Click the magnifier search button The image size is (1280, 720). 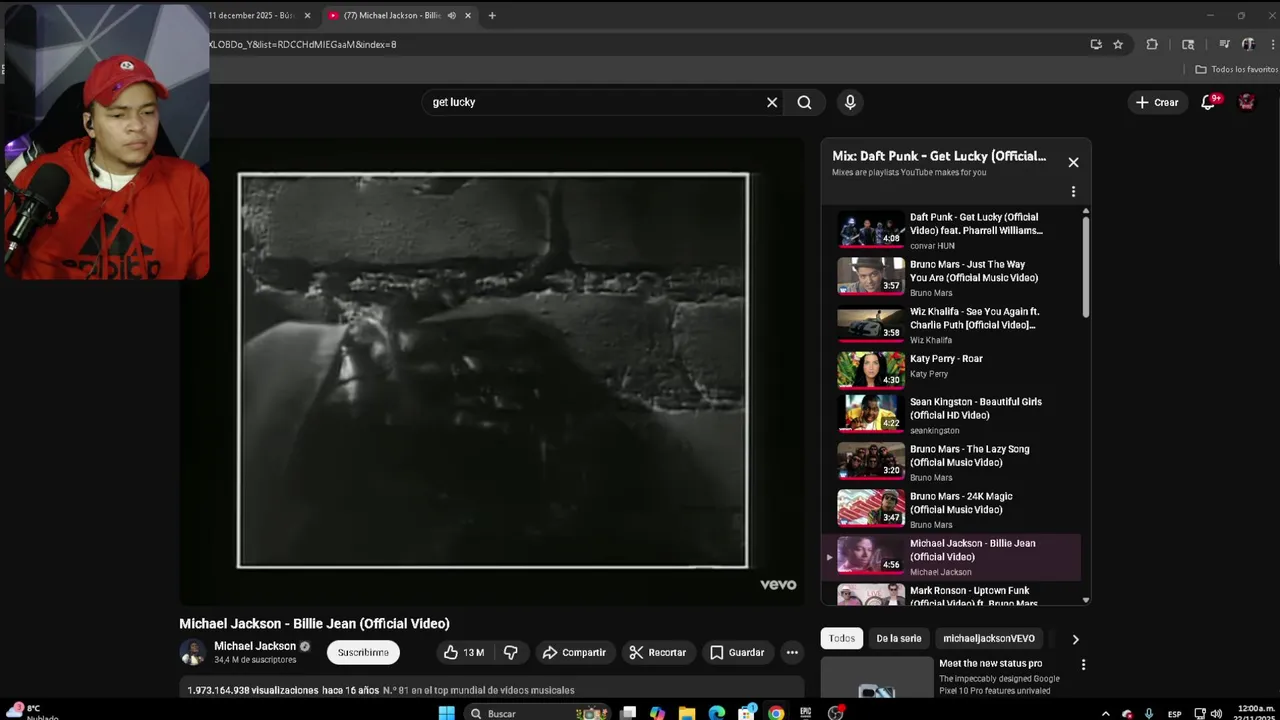[804, 102]
